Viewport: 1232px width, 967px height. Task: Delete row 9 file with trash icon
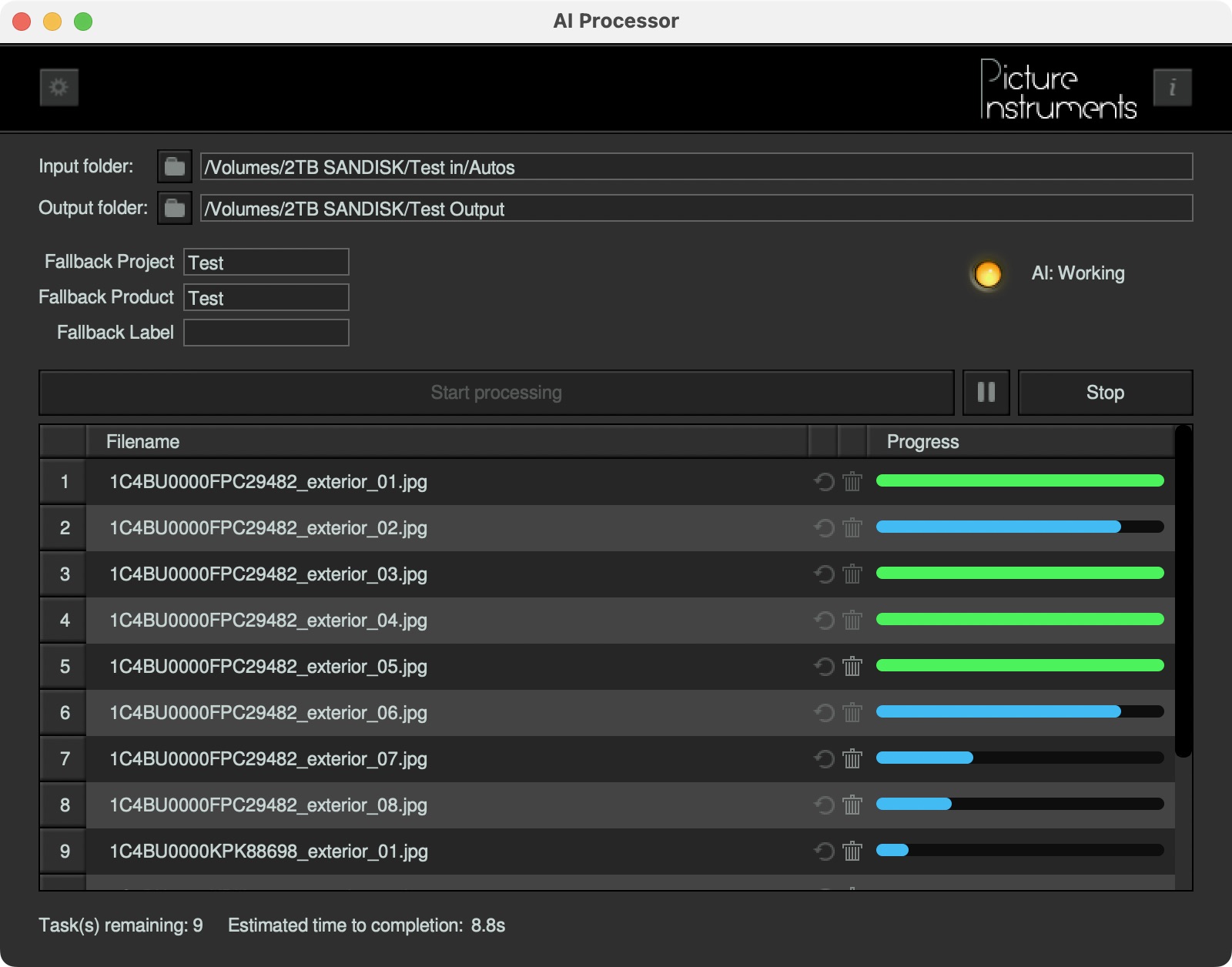tap(852, 852)
